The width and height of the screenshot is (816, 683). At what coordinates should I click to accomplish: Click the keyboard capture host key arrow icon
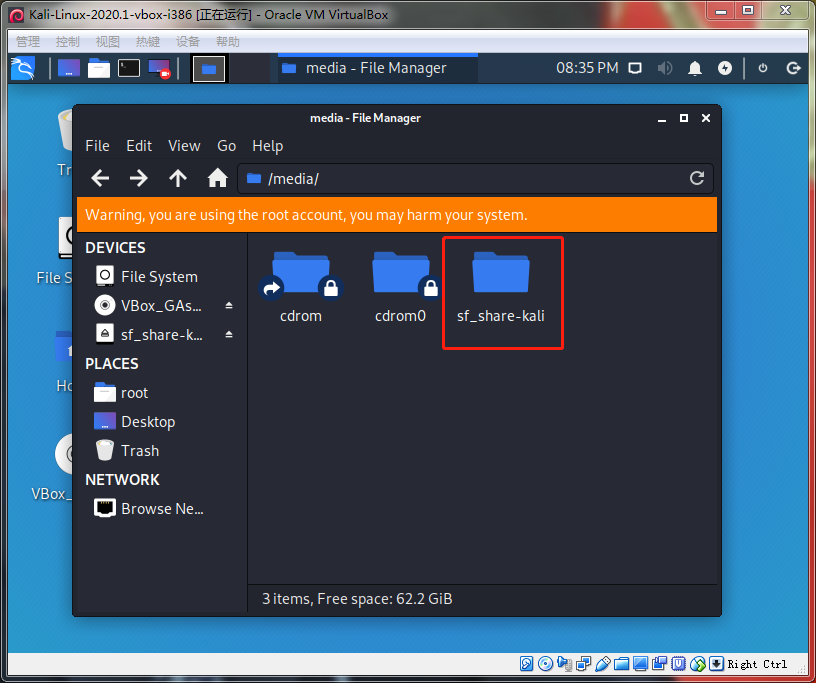tap(717, 664)
